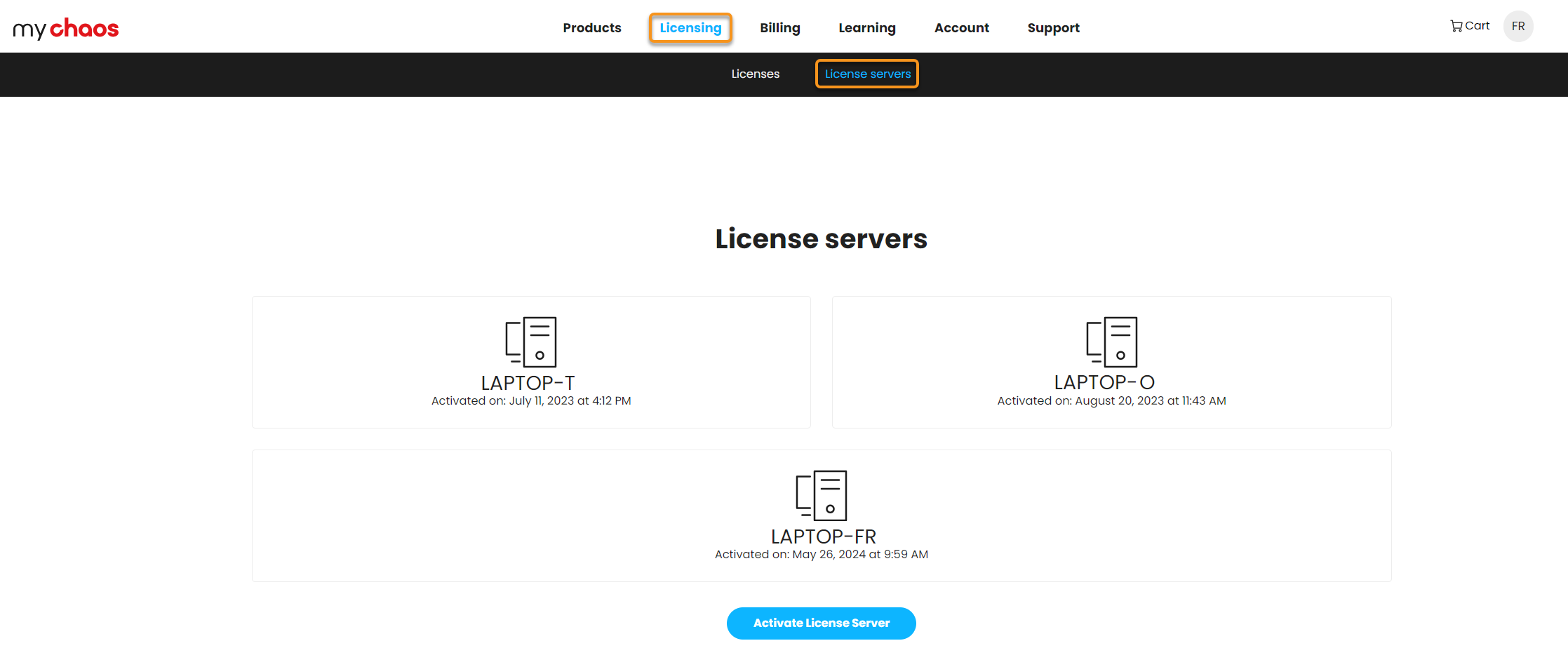Click the LAPTOP-O server computer icon

[x=1111, y=342]
